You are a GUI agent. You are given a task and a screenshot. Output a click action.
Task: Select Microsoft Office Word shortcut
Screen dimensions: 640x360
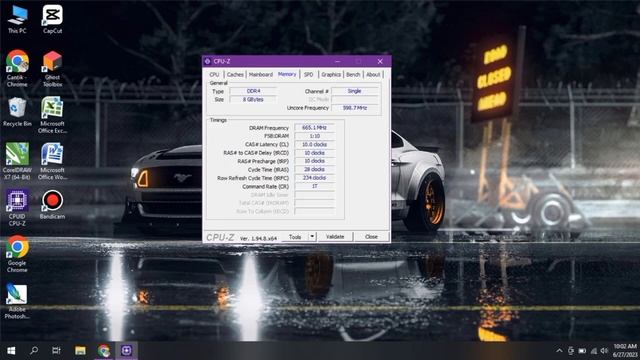click(x=52, y=161)
